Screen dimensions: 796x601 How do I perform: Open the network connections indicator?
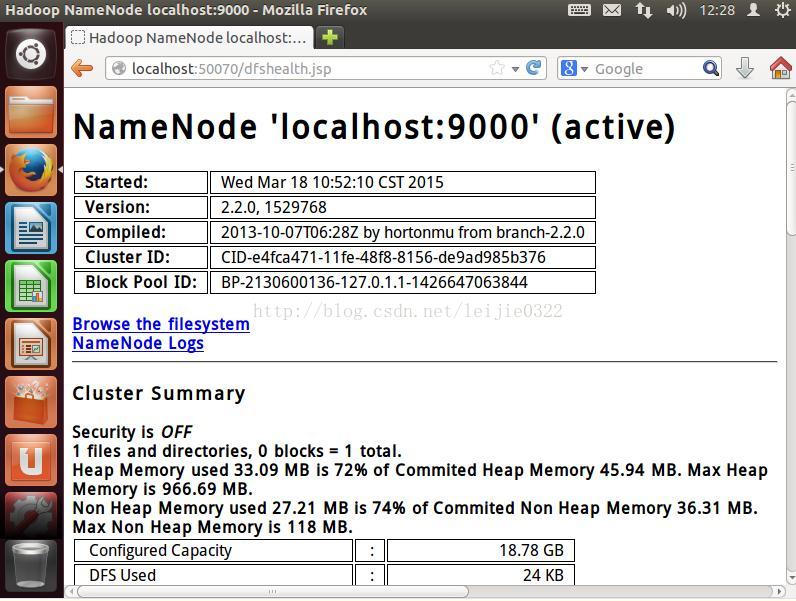(644, 10)
